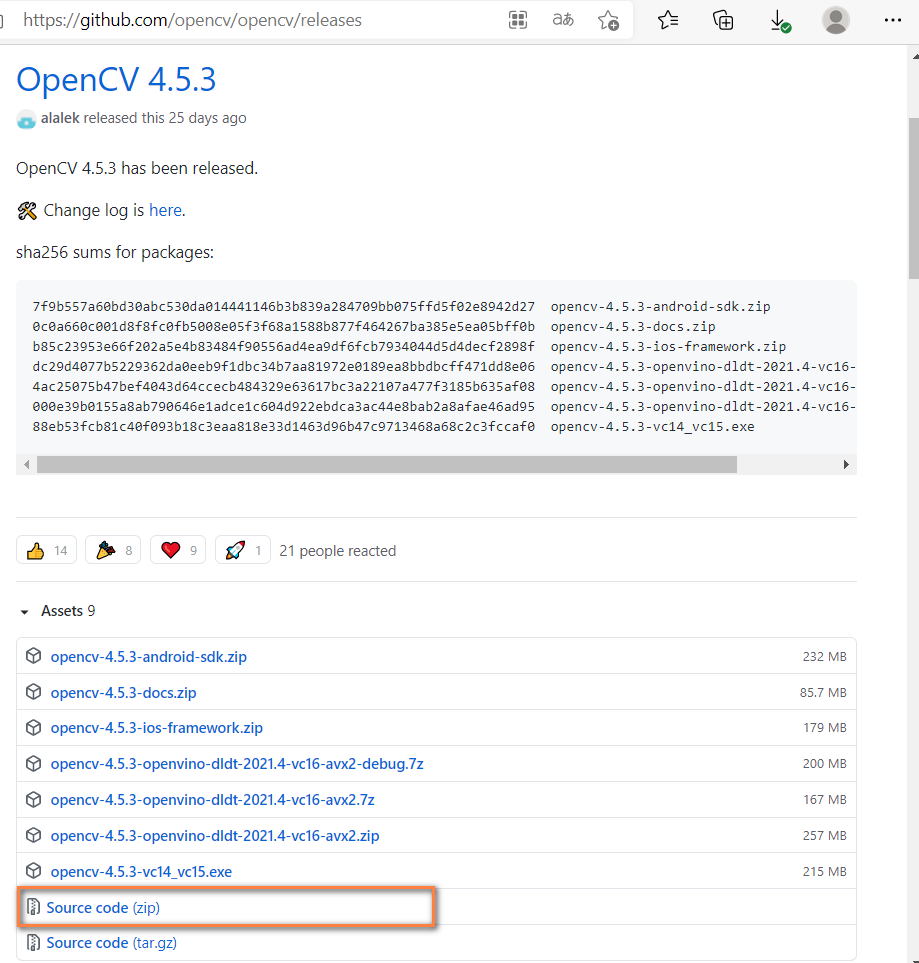Image resolution: width=919 pixels, height=963 pixels.
Task: Download opencv-4.5.3-docs.zip
Action: (x=123, y=693)
